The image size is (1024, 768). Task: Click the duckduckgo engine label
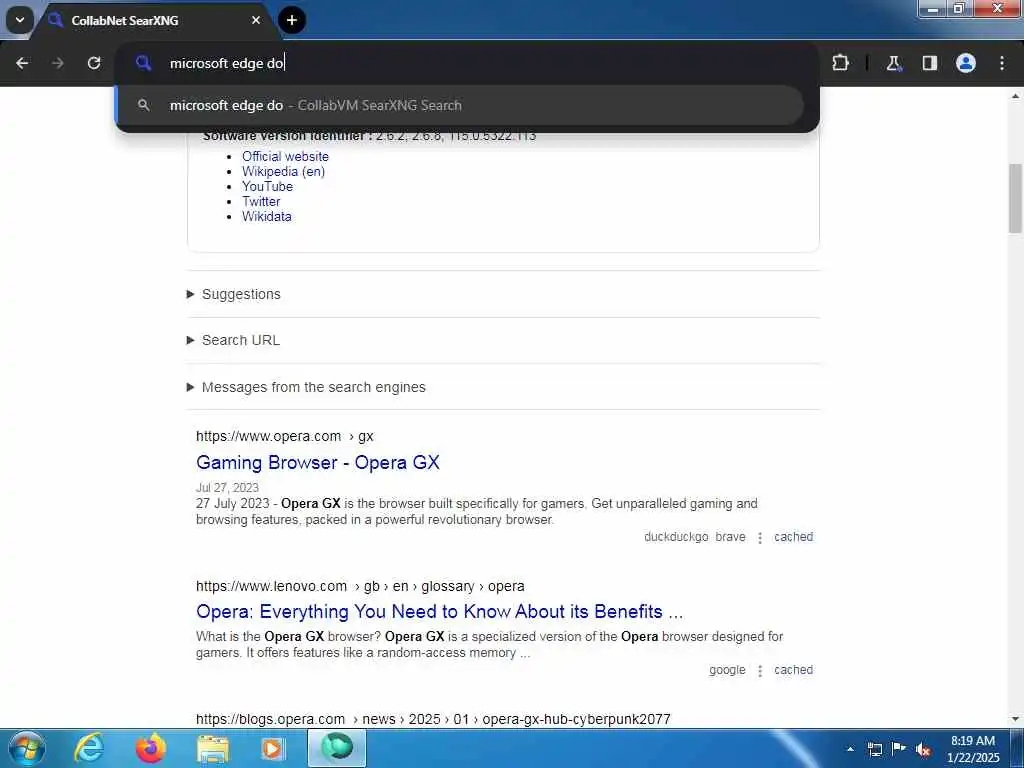point(676,537)
